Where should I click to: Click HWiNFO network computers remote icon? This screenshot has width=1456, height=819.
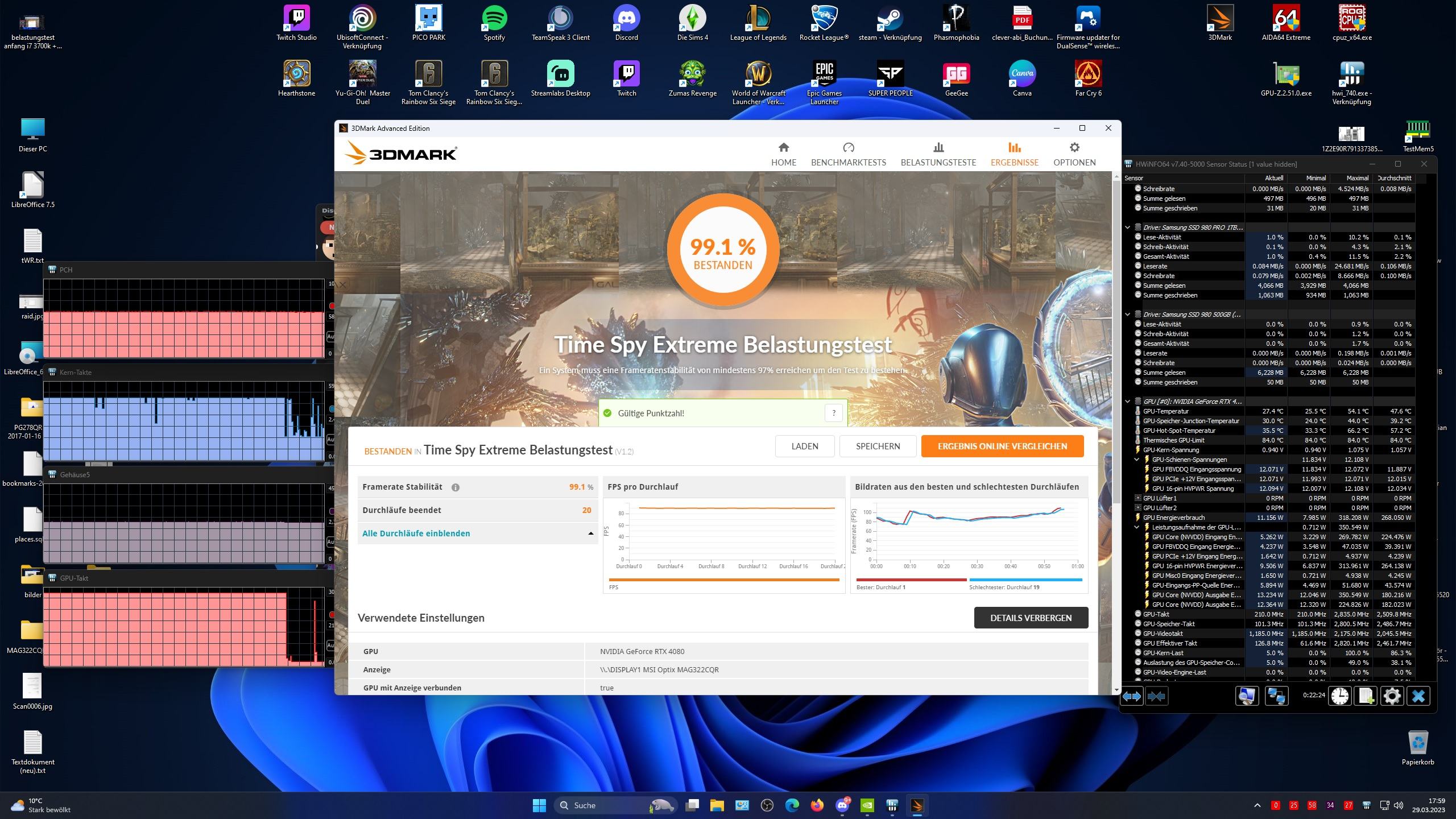coord(1276,696)
